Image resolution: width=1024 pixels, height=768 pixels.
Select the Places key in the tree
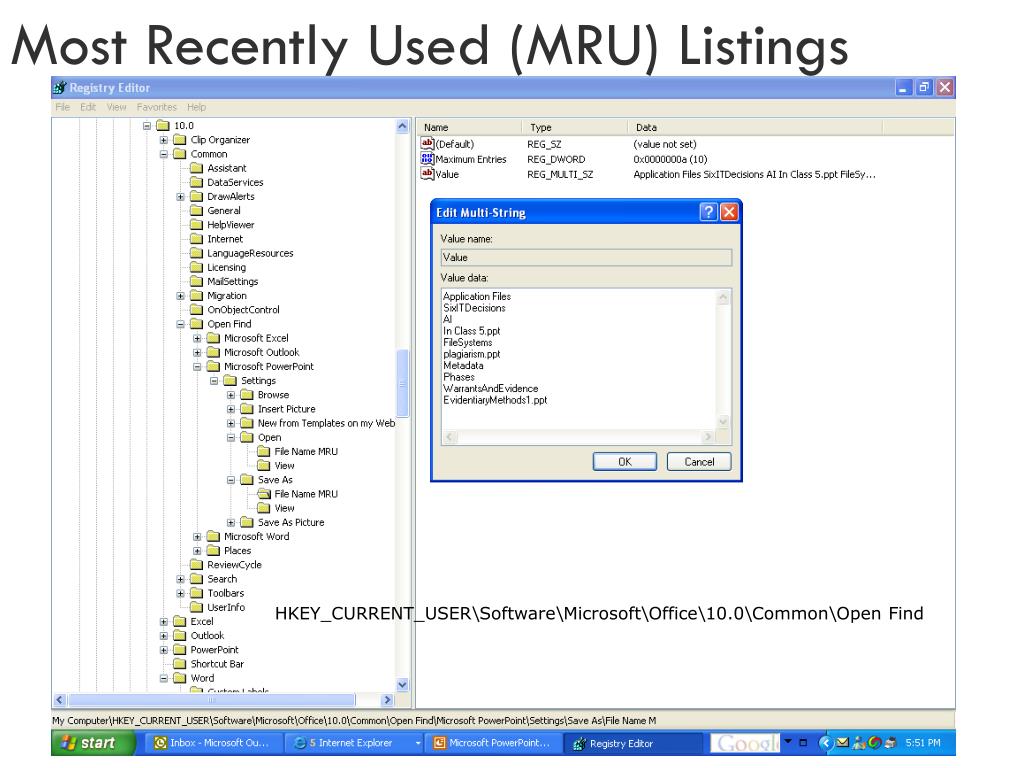pos(237,551)
